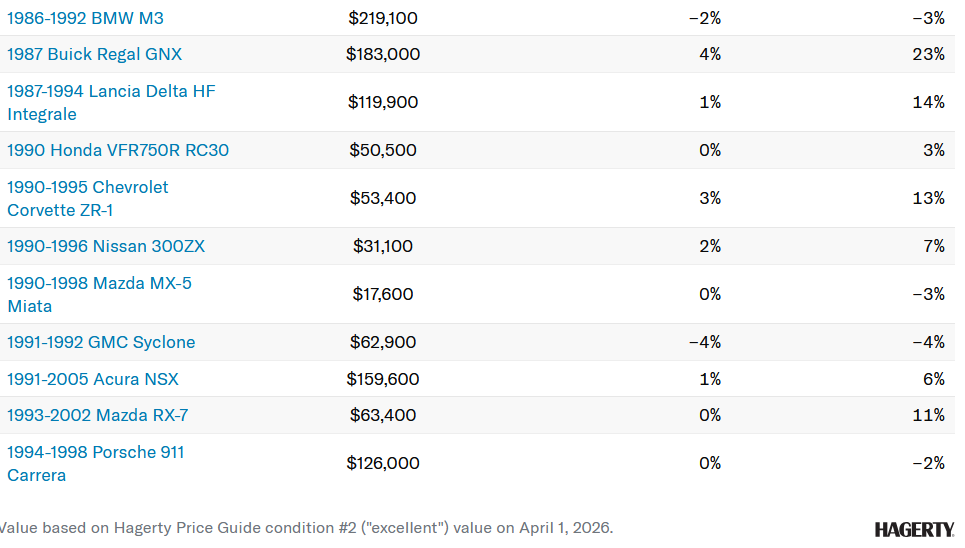Viewport: 965px width, 548px height.
Task: Click the 1991-1992 GMC Syclone link
Action: [x=101, y=342]
